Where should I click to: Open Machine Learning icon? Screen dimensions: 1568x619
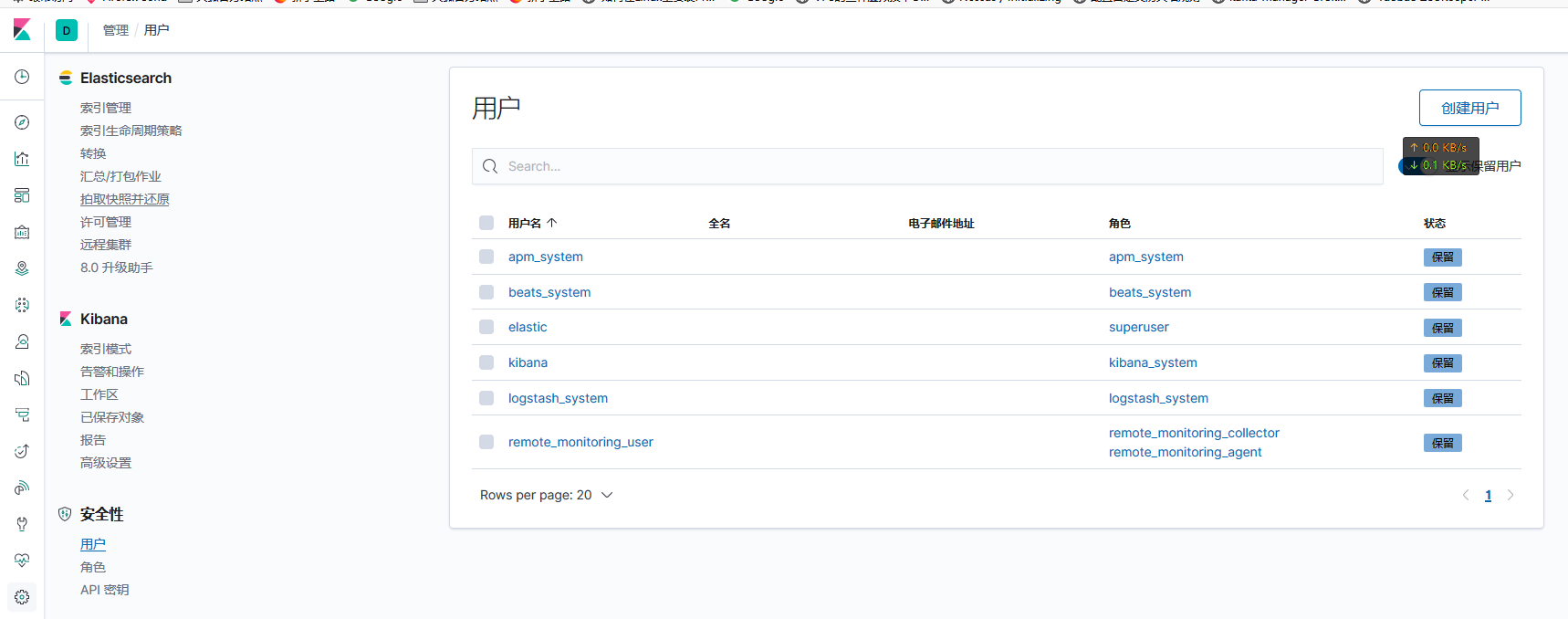pyautogui.click(x=22, y=305)
